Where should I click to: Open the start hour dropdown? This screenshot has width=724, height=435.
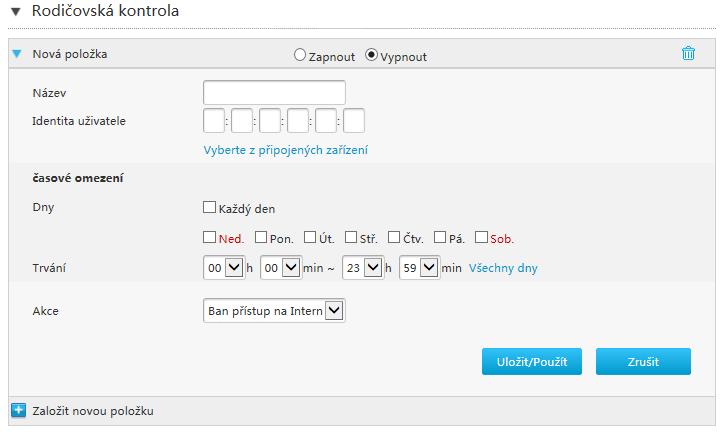coord(224,268)
